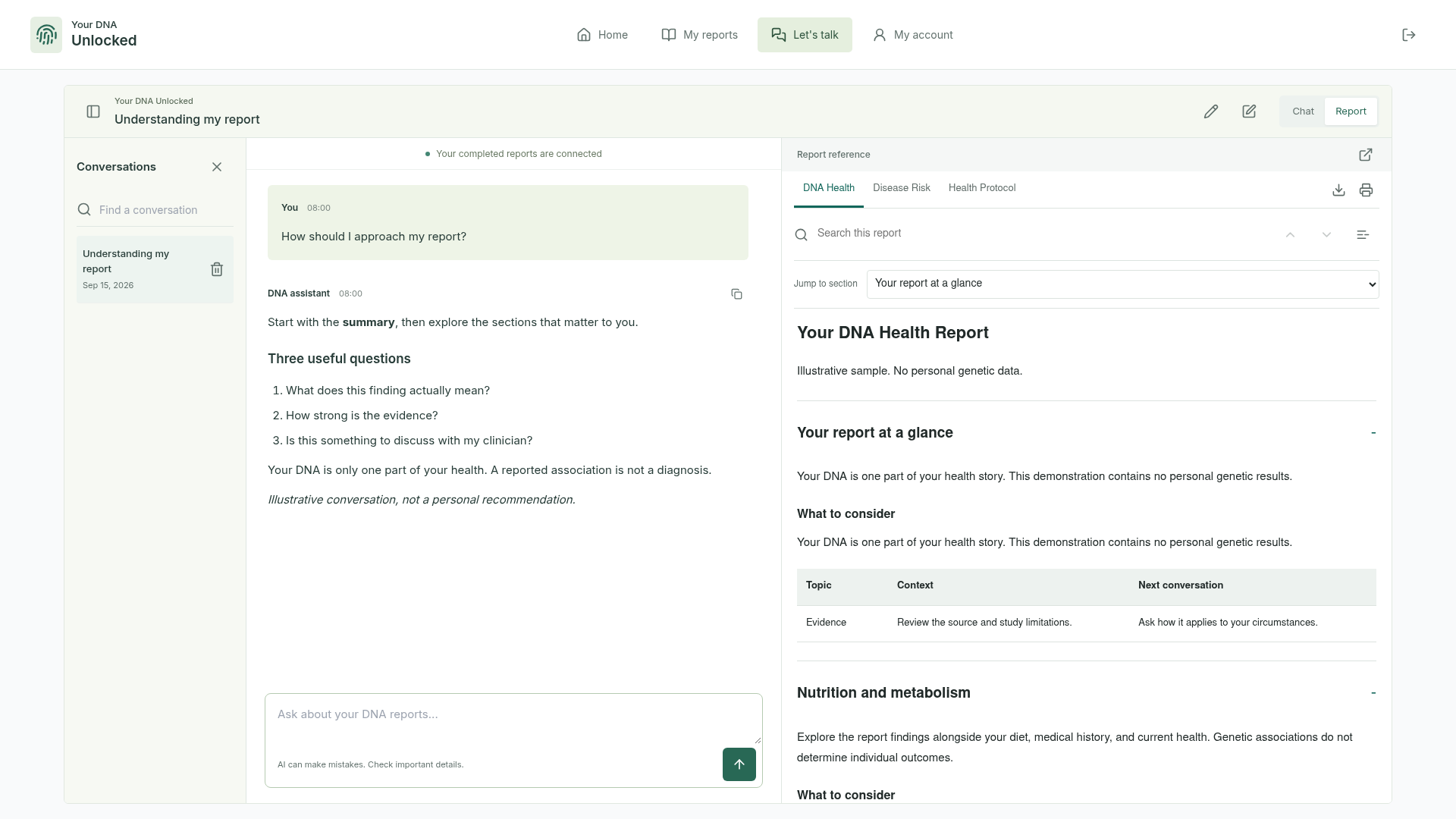
Task: Click the Nutrition and metabolism heading
Action: point(883,693)
